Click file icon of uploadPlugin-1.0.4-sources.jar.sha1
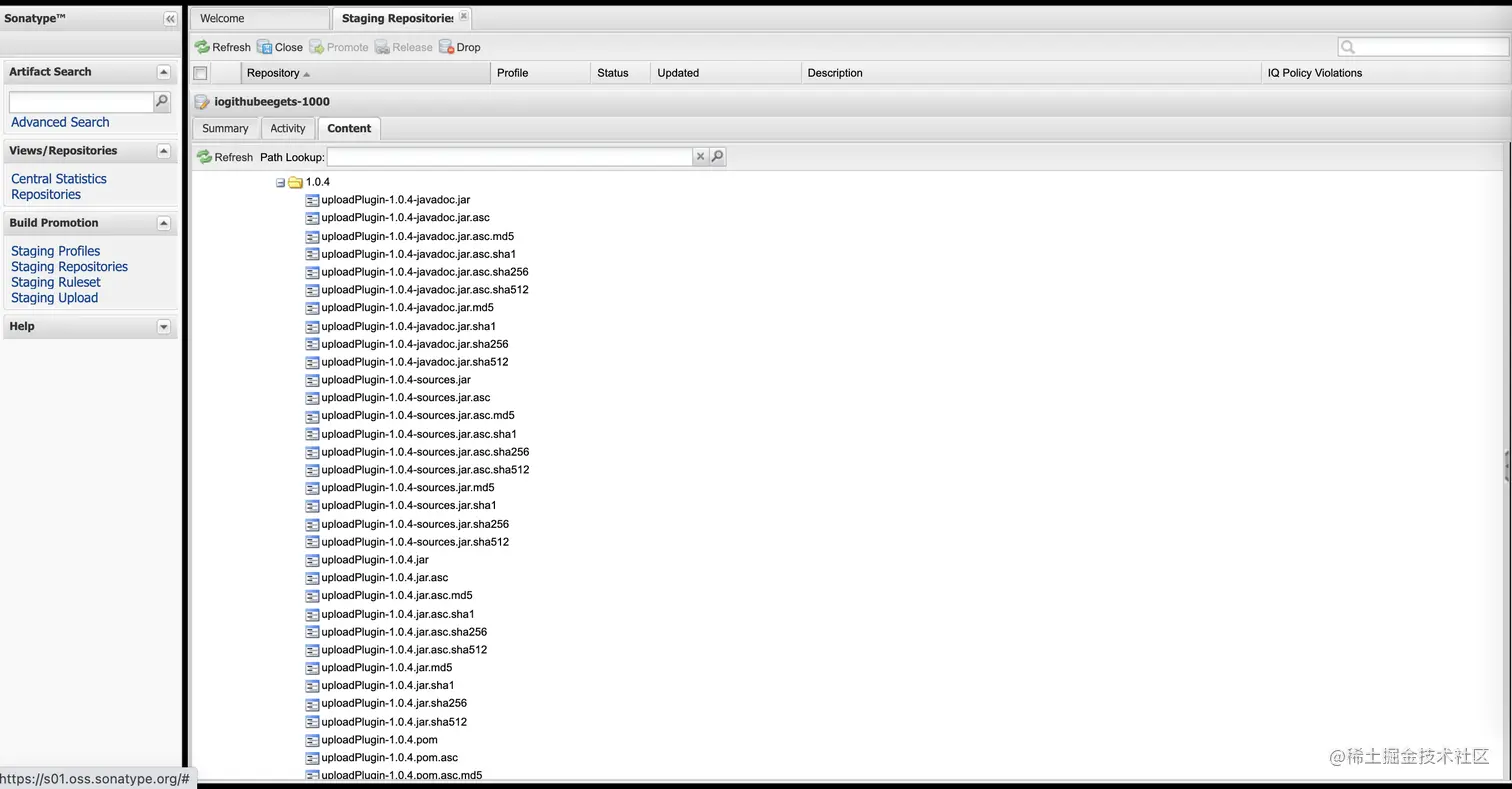 click(312, 506)
